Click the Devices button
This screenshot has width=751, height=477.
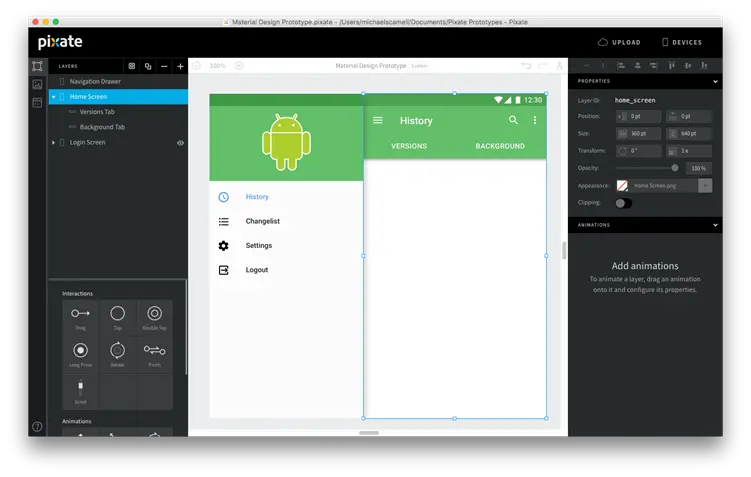[x=682, y=42]
